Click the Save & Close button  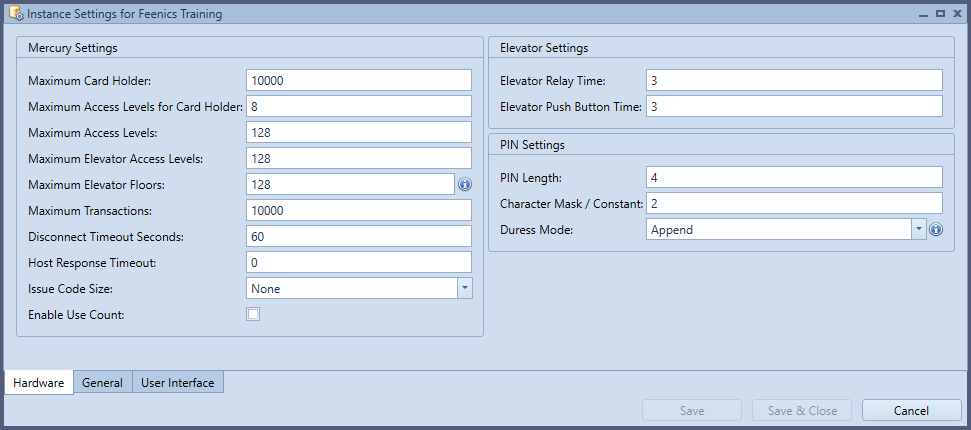[x=802, y=410]
